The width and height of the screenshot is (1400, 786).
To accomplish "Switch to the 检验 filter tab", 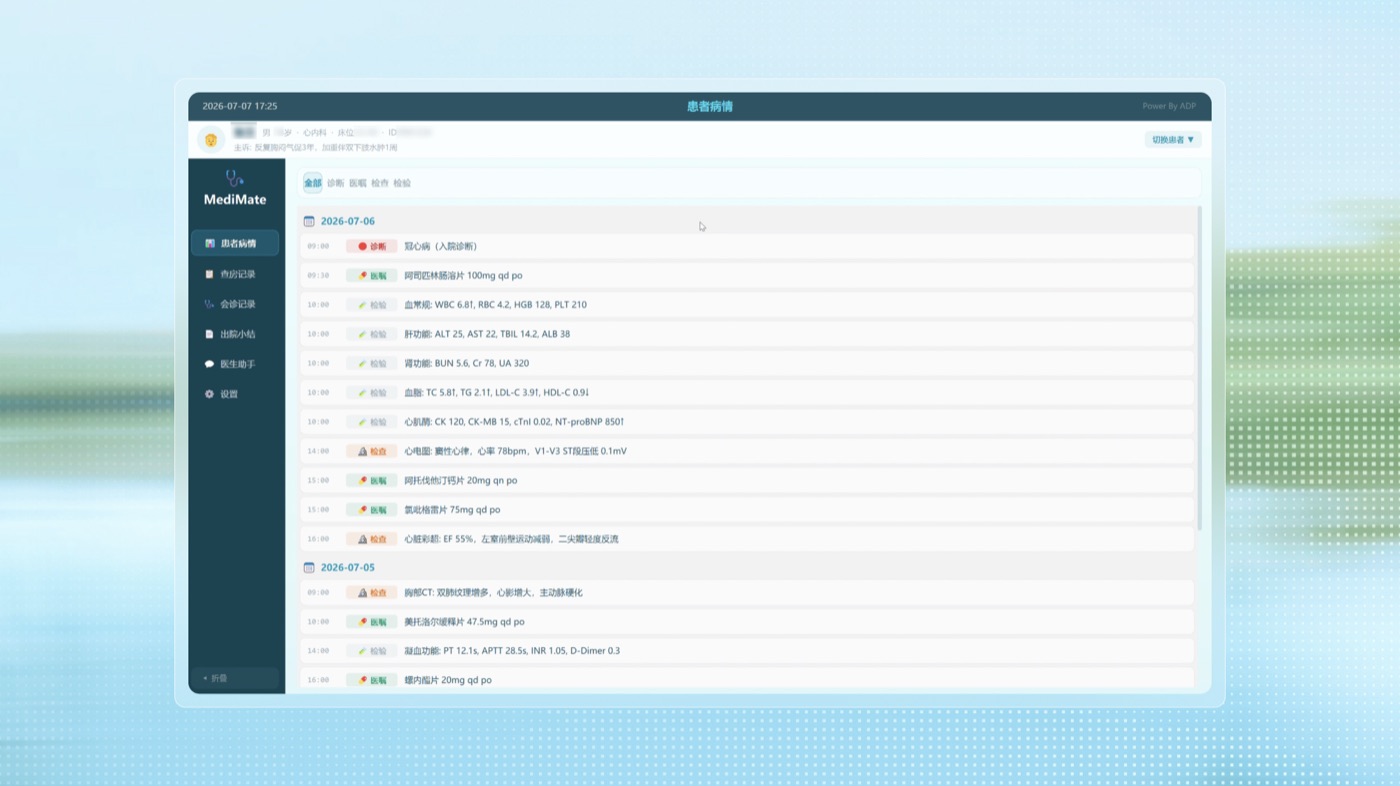I will tap(402, 183).
